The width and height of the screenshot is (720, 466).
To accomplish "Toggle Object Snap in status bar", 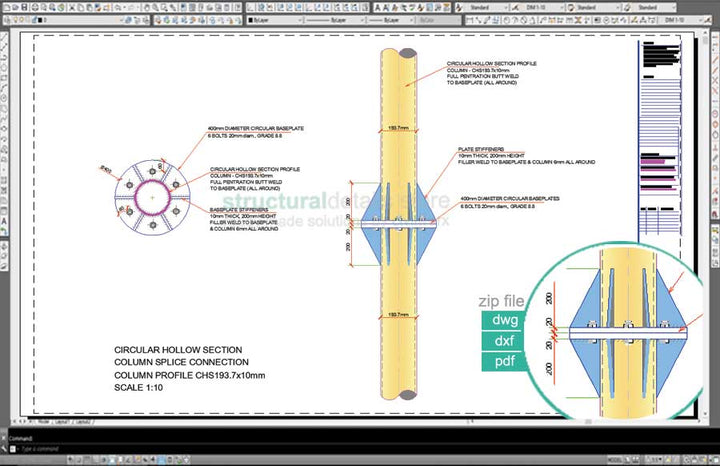I will (x=112, y=460).
